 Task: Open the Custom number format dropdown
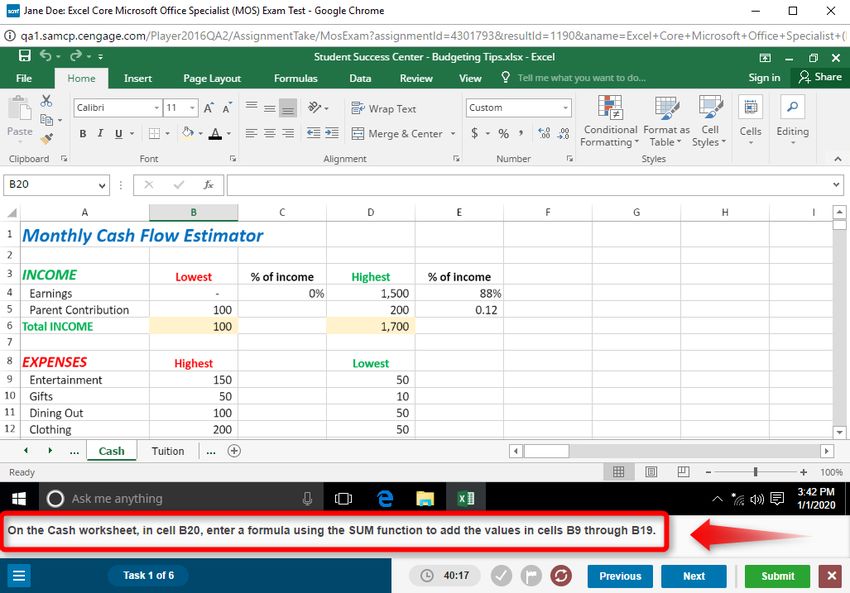coord(565,108)
